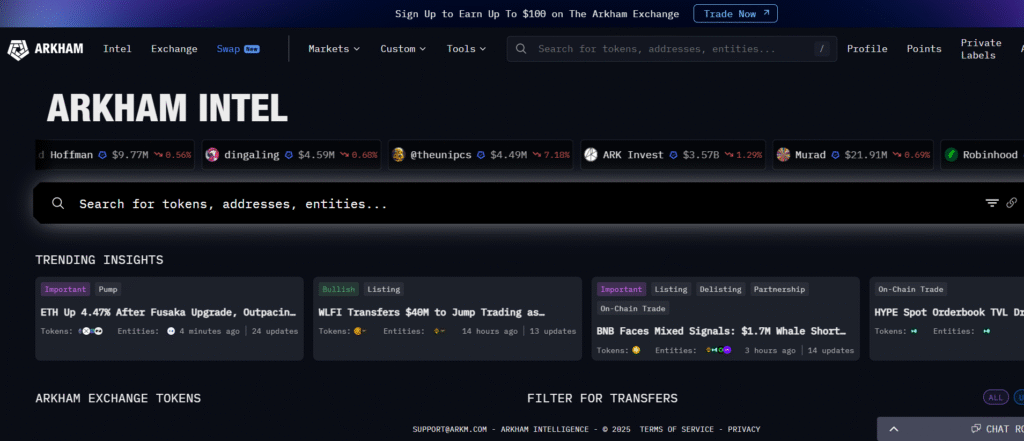Image resolution: width=1024 pixels, height=441 pixels.
Task: Click the Privacy footer link
Action: coord(744,429)
